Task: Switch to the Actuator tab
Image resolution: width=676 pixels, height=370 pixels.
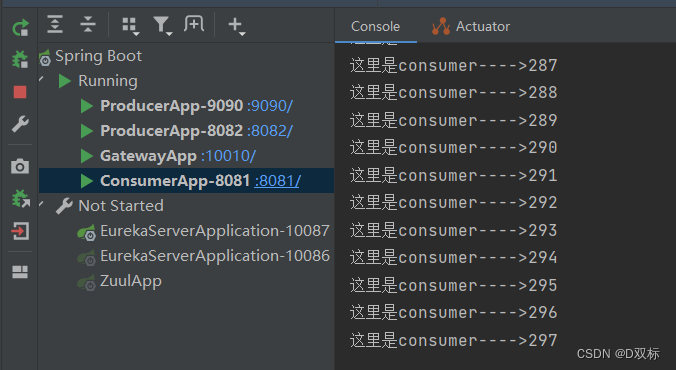Action: pyautogui.click(x=471, y=26)
